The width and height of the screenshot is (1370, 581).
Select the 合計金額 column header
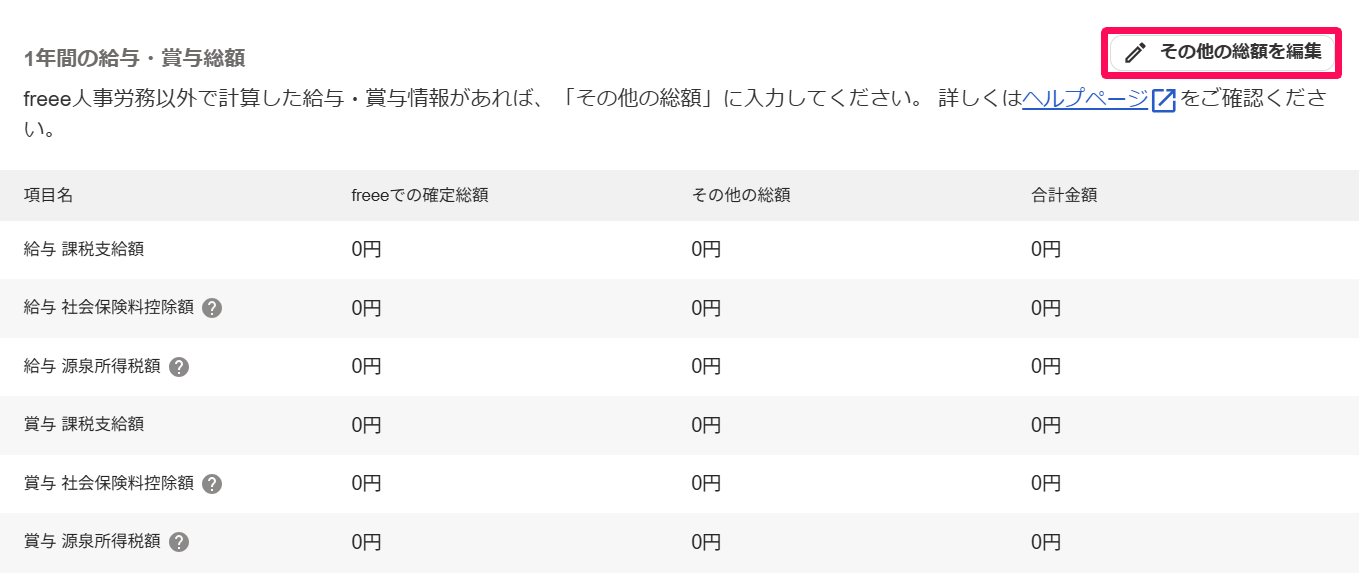point(1064,196)
